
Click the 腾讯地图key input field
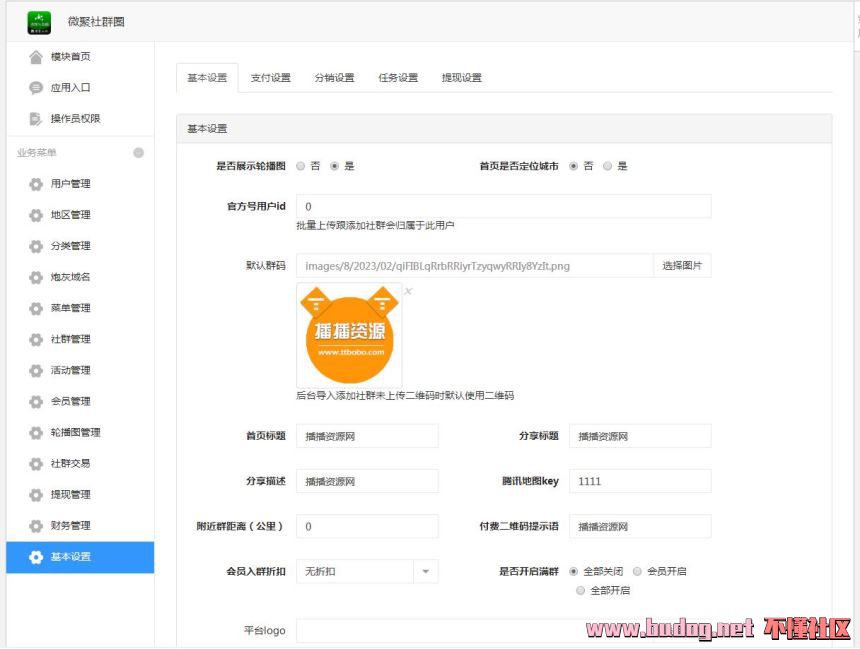pyautogui.click(x=640, y=481)
